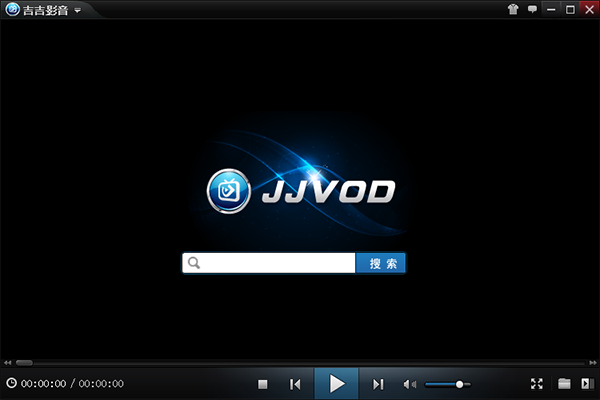The width and height of the screenshot is (600, 400).
Task: Click the clock icon beside elapsed time
Action: pos(11,383)
